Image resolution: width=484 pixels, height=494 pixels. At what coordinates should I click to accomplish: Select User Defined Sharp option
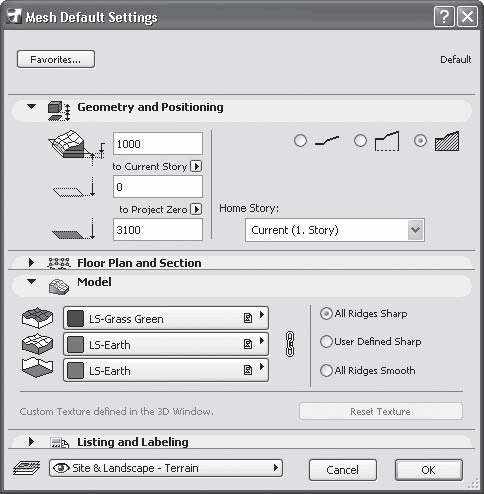(326, 342)
